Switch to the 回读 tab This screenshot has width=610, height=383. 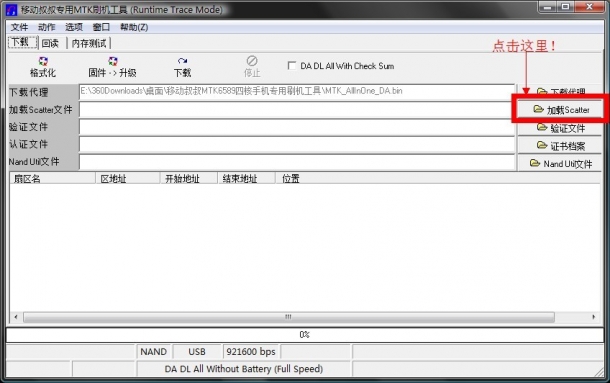[x=51, y=43]
